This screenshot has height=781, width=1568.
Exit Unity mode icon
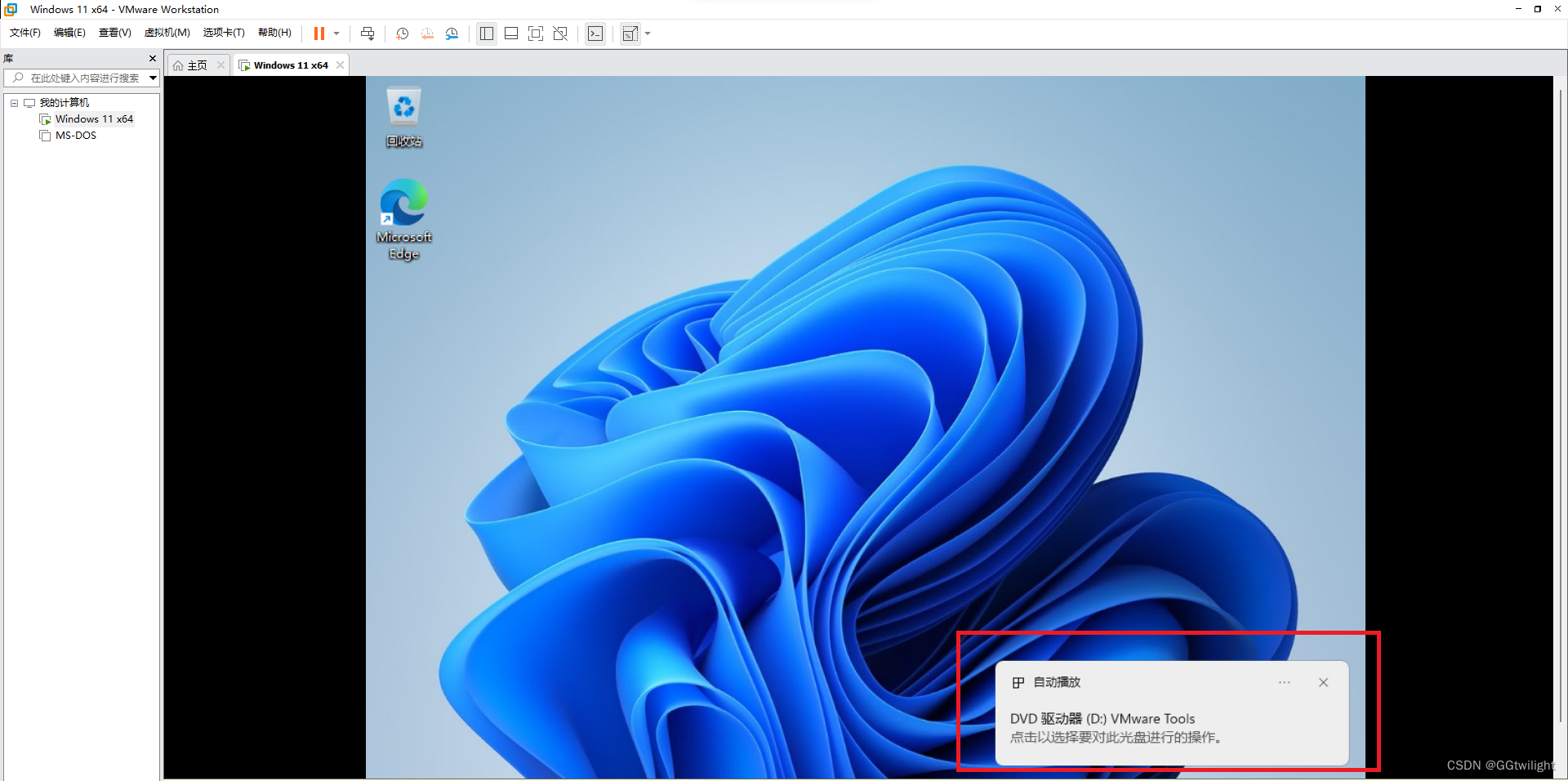(x=560, y=33)
